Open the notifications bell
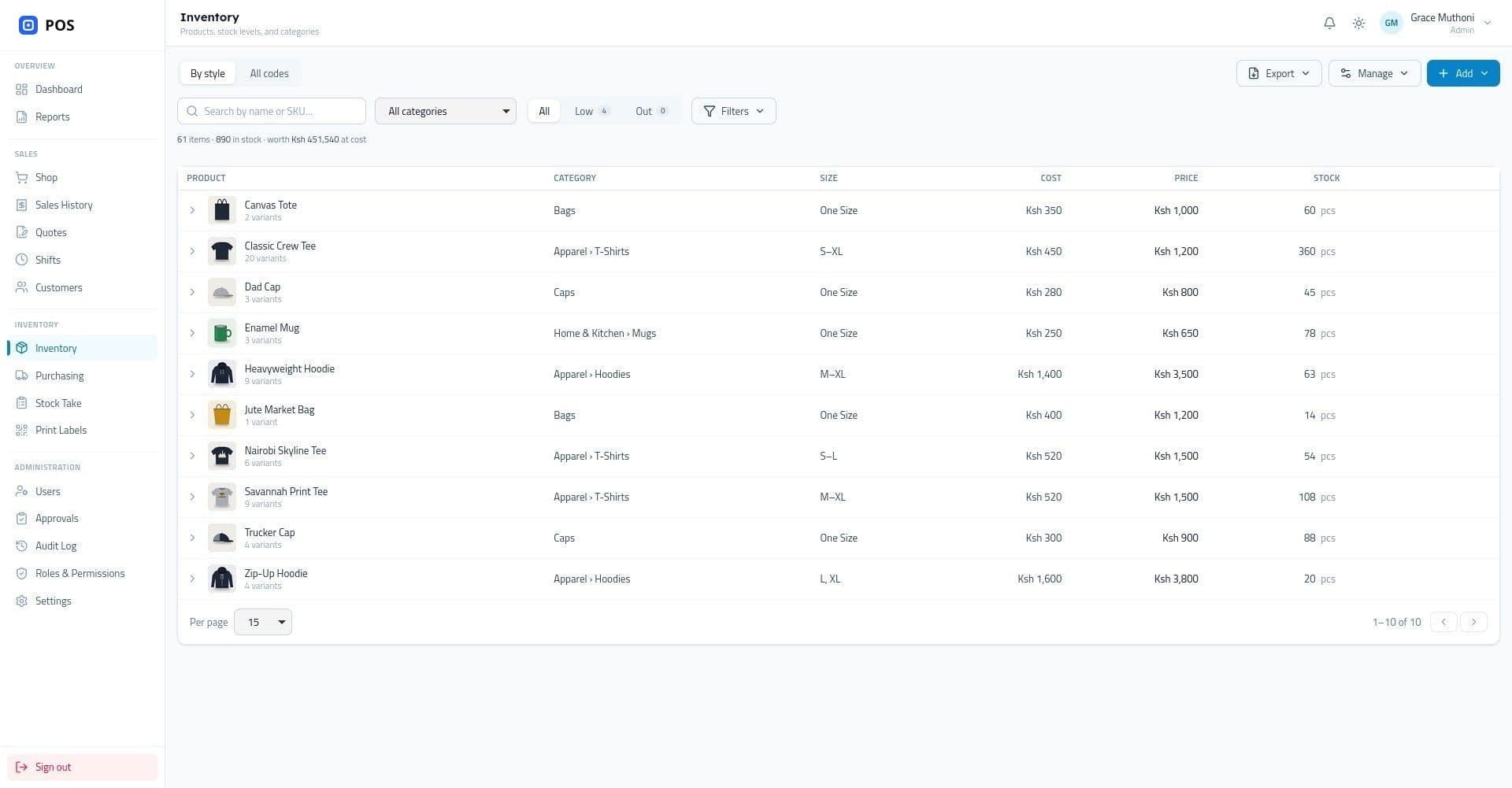Image resolution: width=1512 pixels, height=788 pixels. click(x=1329, y=24)
